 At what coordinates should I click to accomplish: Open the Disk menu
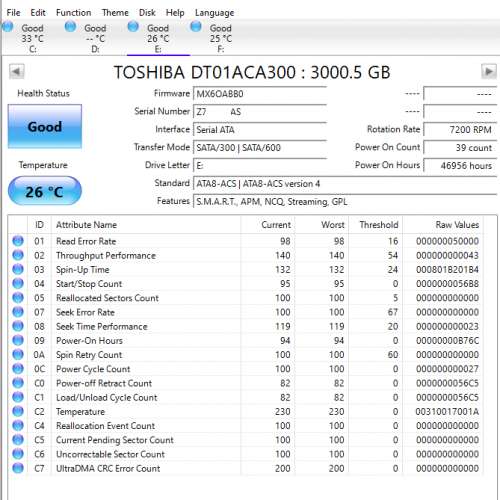pos(147,13)
